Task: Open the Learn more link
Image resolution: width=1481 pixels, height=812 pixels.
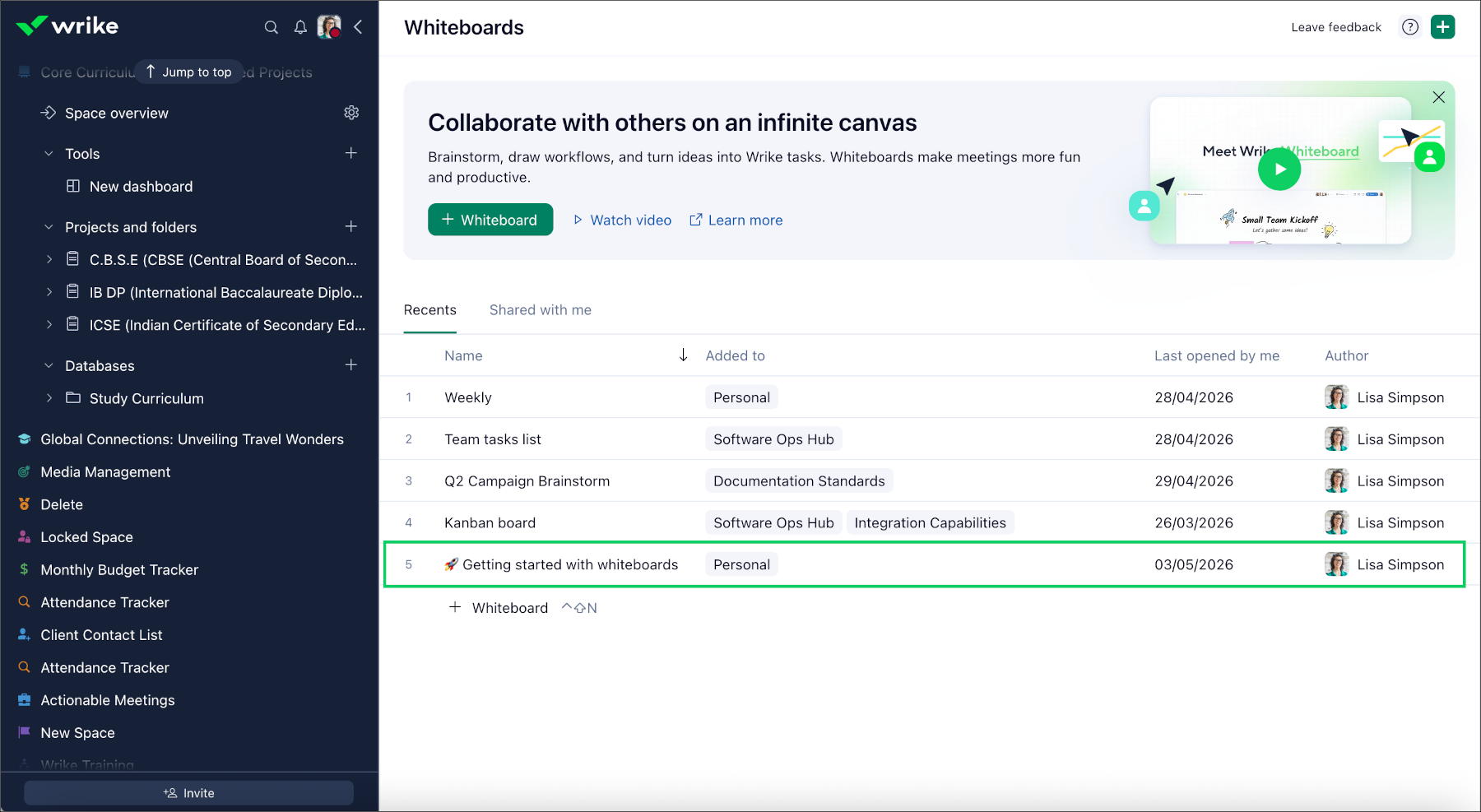Action: 736,220
